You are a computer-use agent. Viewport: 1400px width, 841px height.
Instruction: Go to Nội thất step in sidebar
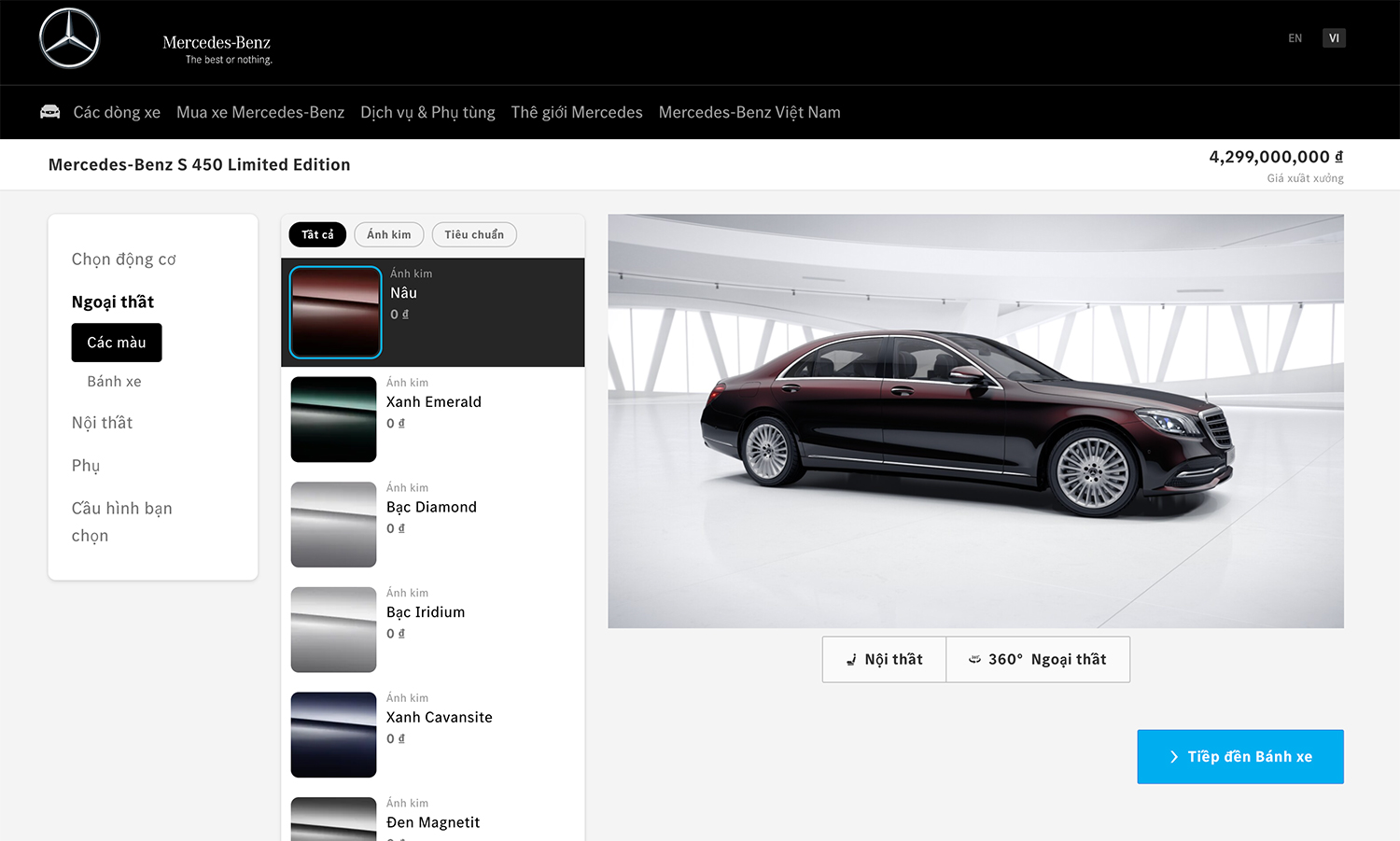tap(102, 423)
